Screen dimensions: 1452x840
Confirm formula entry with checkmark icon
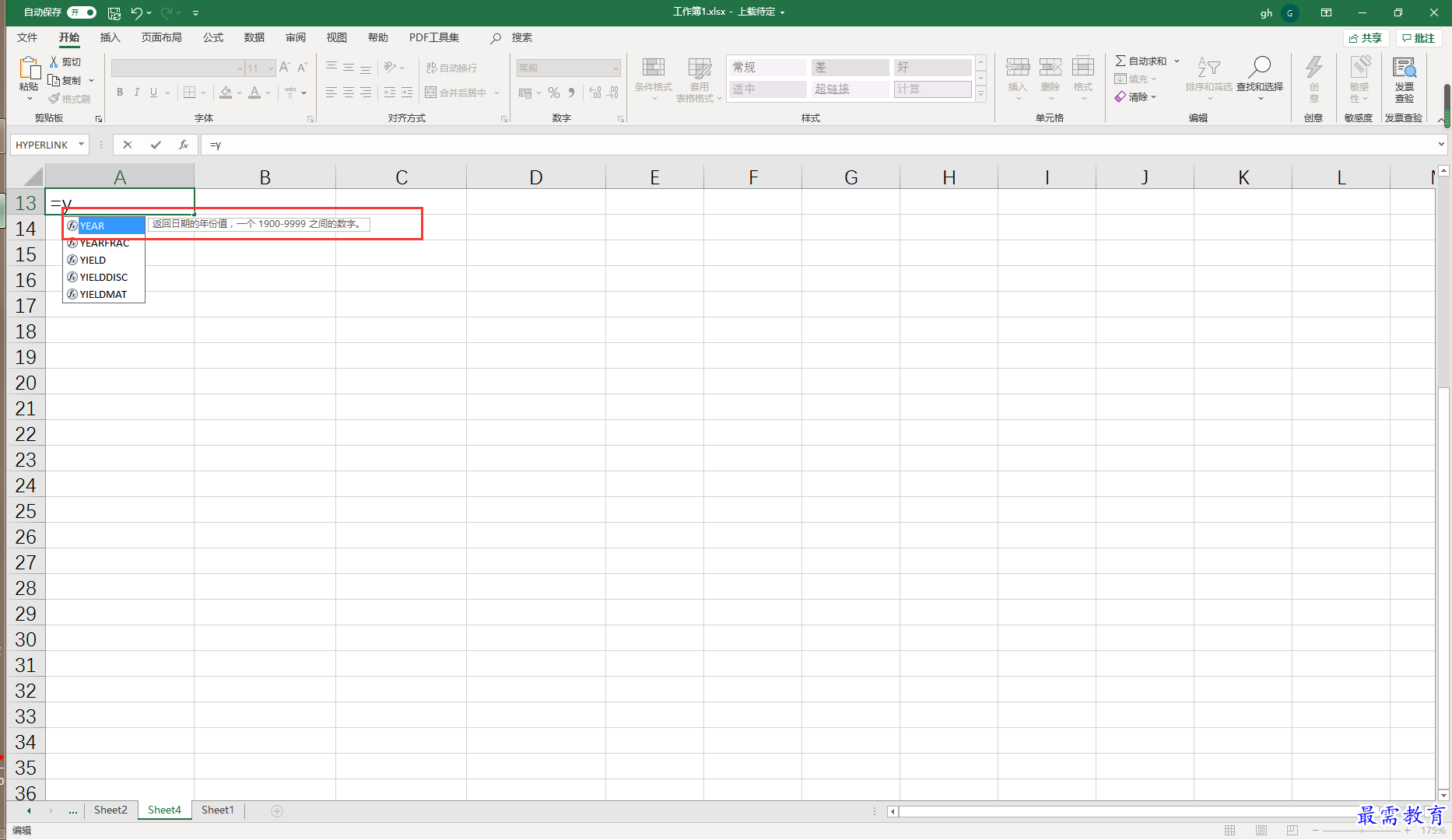tap(156, 145)
